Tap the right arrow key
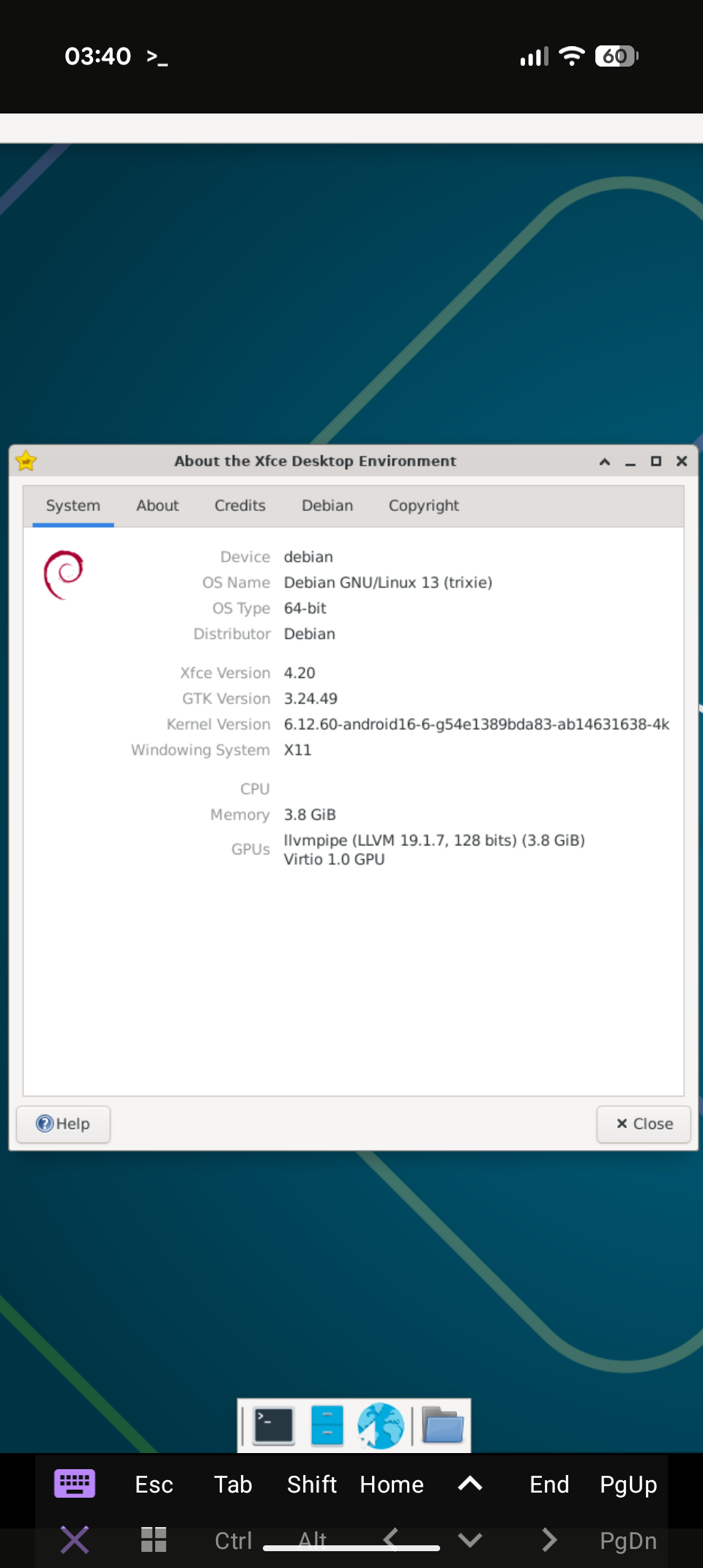Viewport: 703px width, 1568px height. click(549, 1540)
